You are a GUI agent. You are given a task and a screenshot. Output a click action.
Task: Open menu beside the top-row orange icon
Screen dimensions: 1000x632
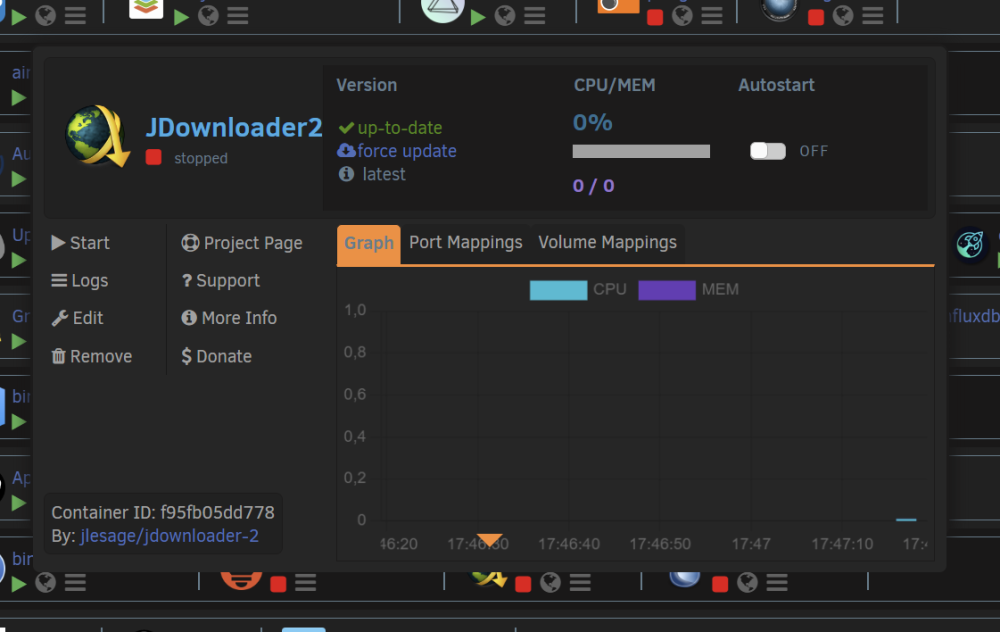pos(712,15)
